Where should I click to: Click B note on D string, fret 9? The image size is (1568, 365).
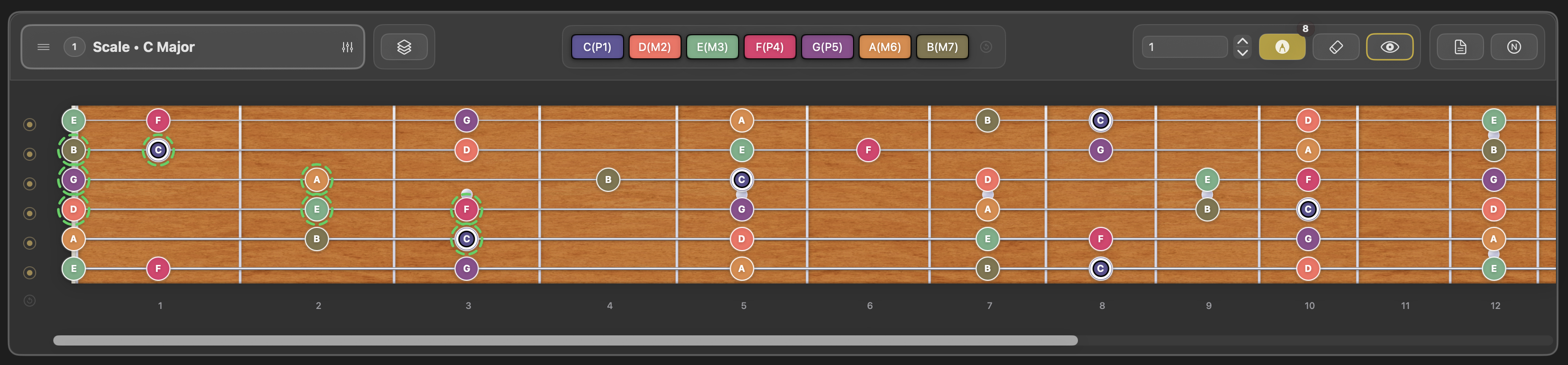[x=1207, y=209]
